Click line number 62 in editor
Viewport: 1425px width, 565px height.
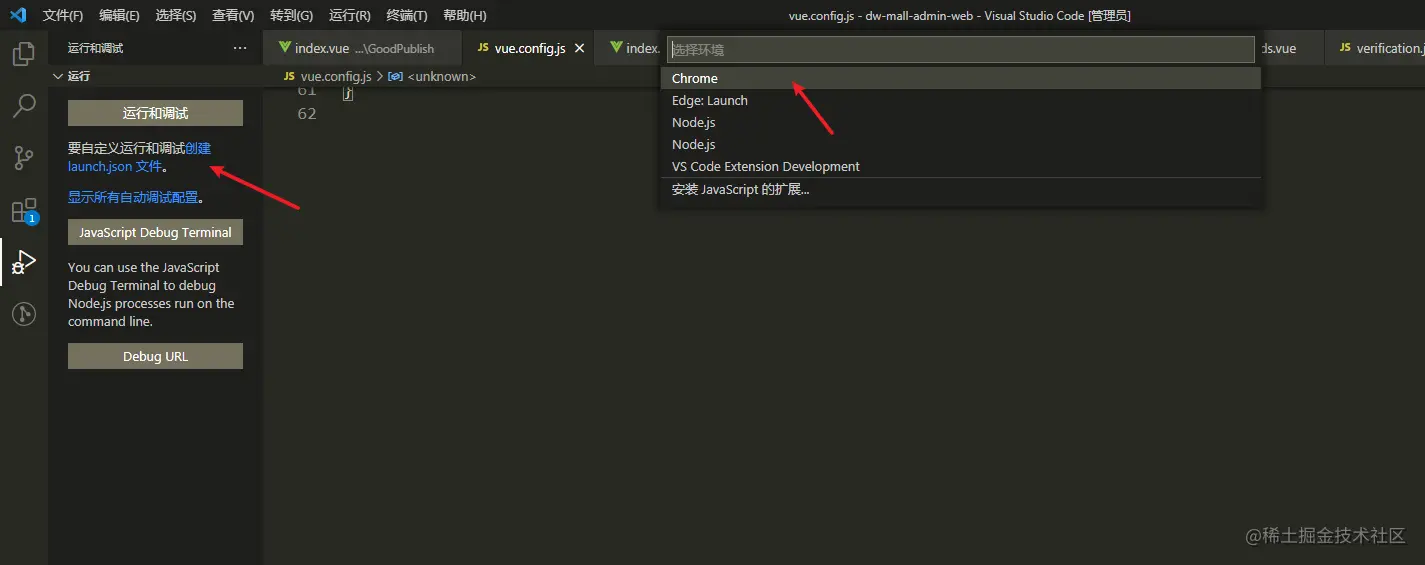click(x=306, y=113)
